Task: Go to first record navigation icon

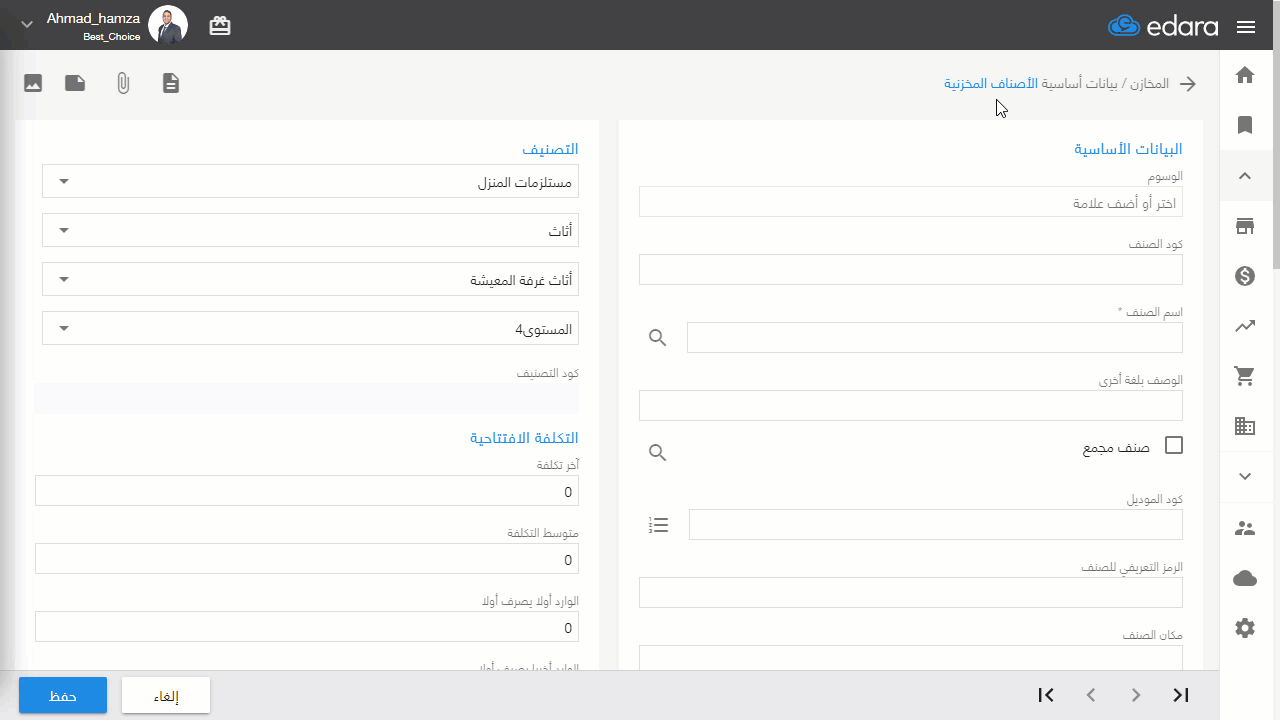Action: point(1046,695)
